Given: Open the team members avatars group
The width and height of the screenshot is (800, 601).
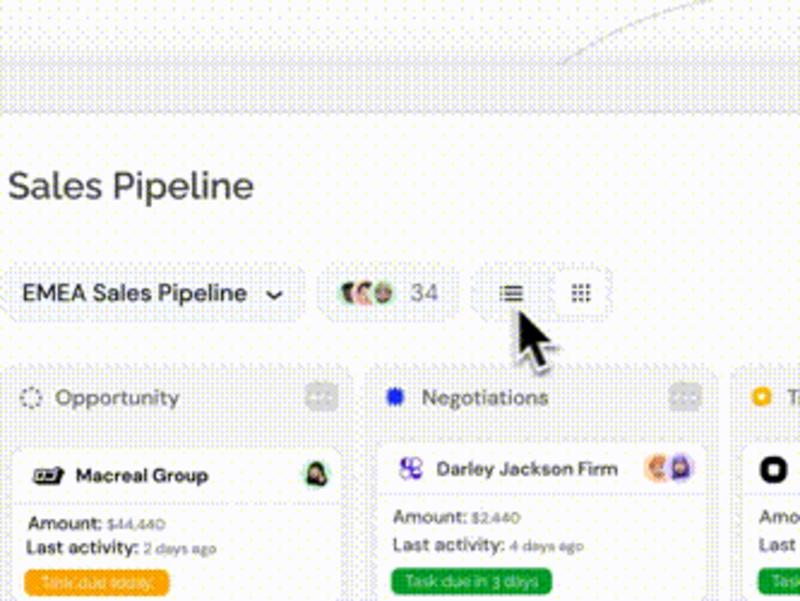Looking at the screenshot, I should (x=368, y=293).
